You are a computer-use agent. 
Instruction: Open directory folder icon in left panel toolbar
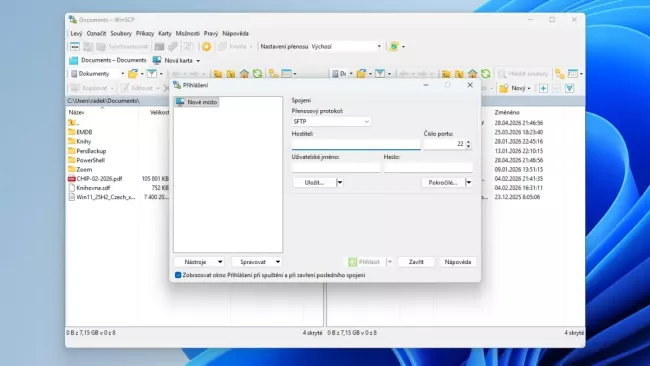pos(133,74)
